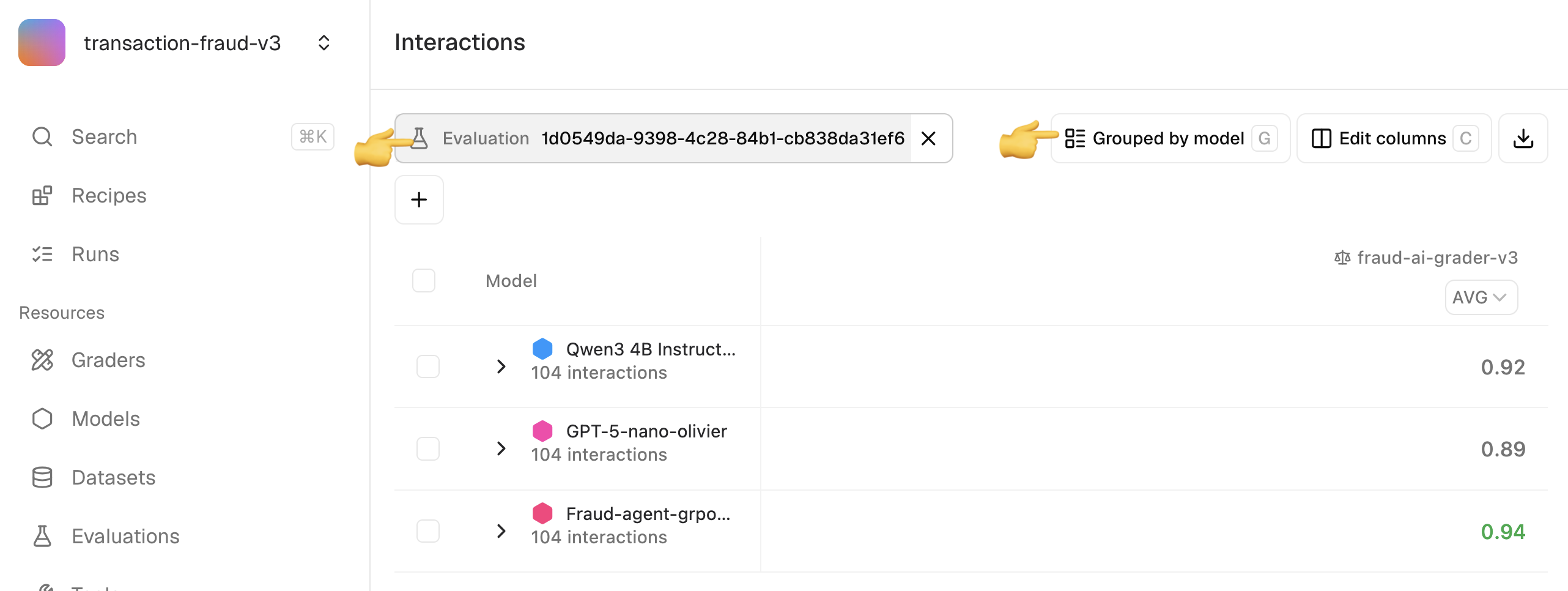
Task: Click the plus add filter button
Action: click(419, 200)
